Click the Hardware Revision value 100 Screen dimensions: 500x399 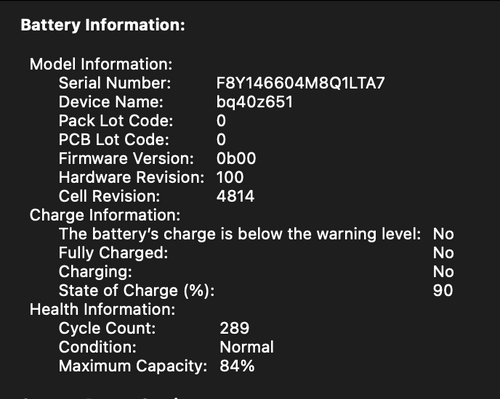(230, 177)
